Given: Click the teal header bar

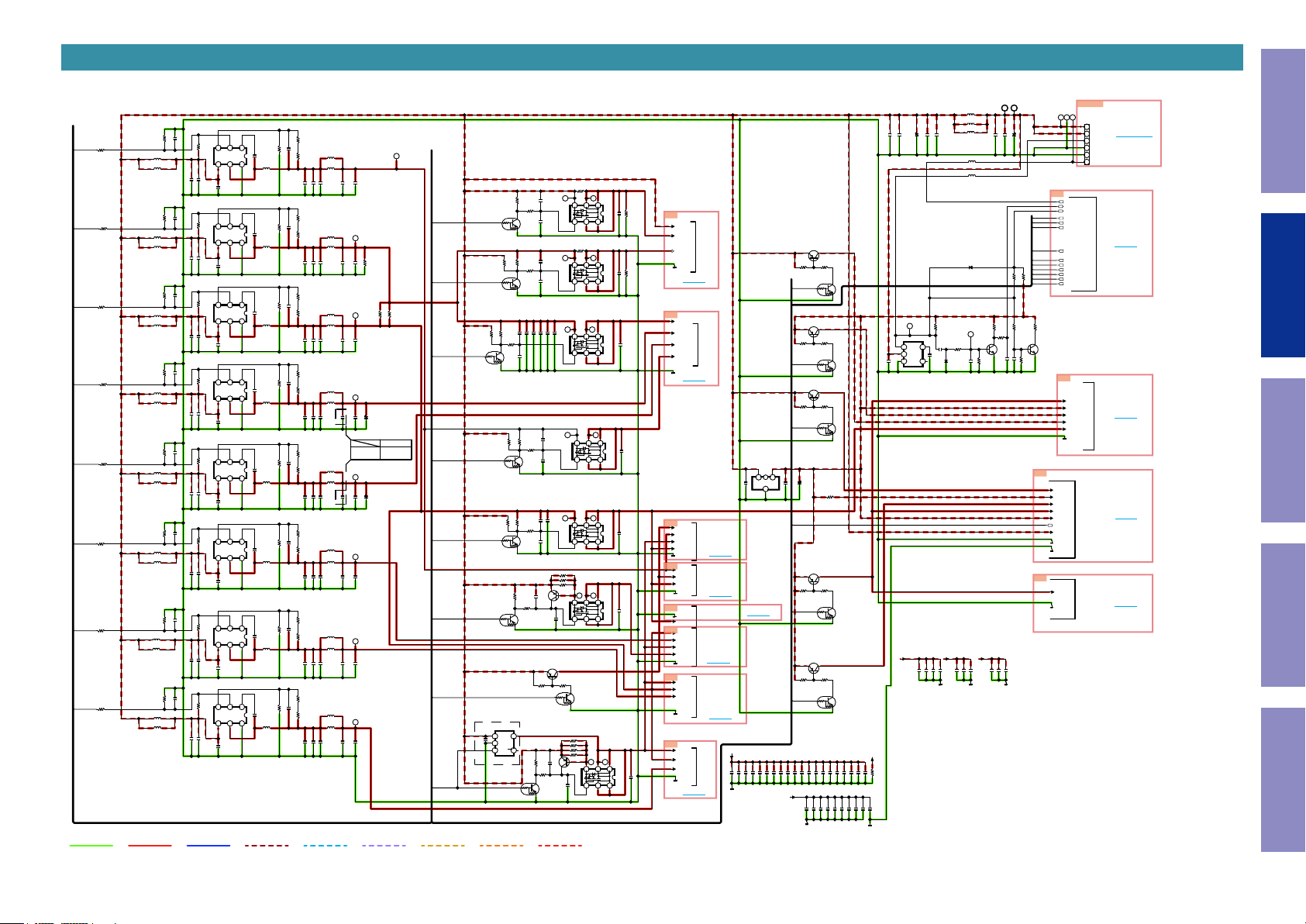Looking at the screenshot, I should 652,57.
